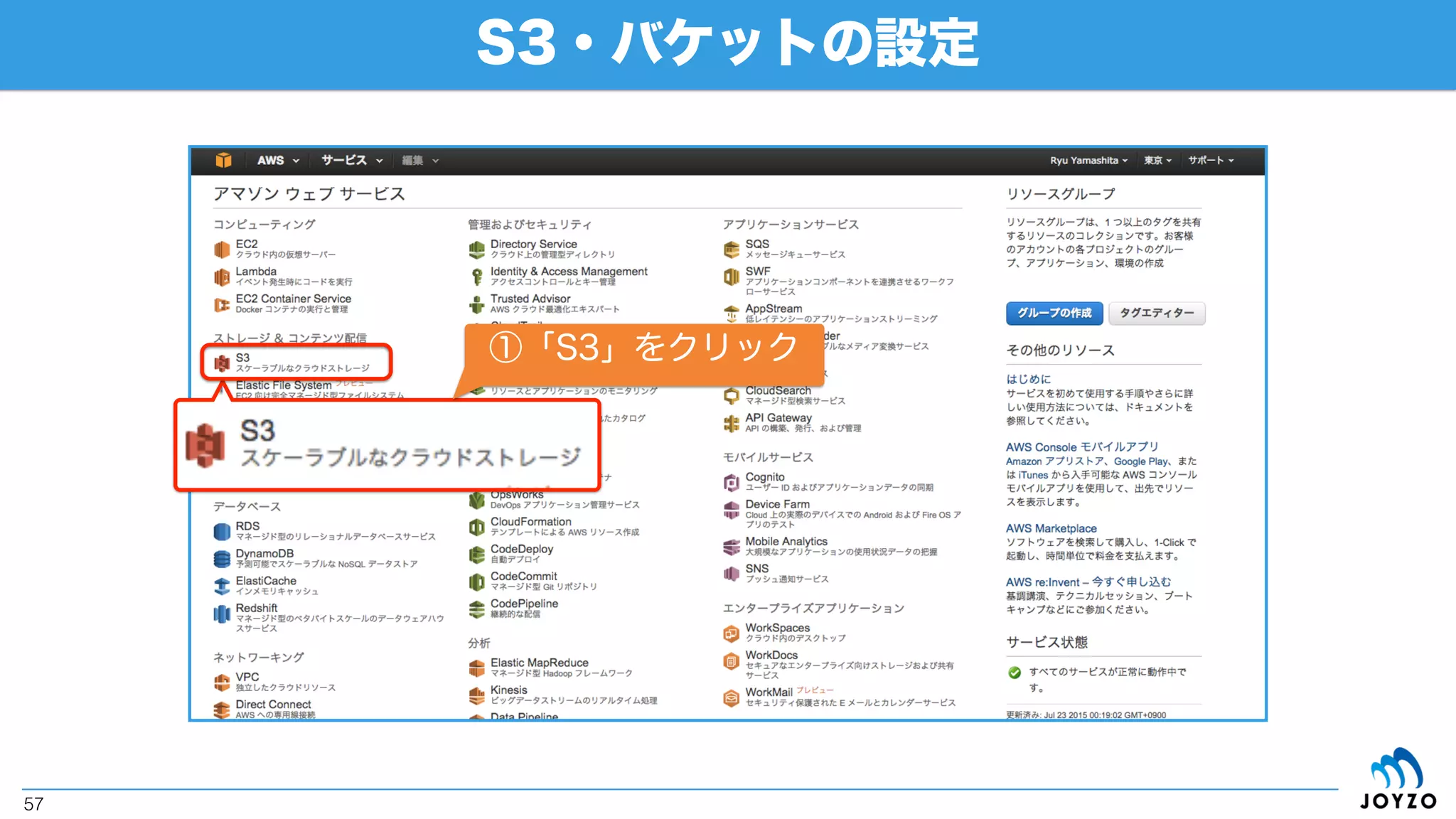Click the Directory Service icon
The image size is (1456, 819).
click(476, 250)
